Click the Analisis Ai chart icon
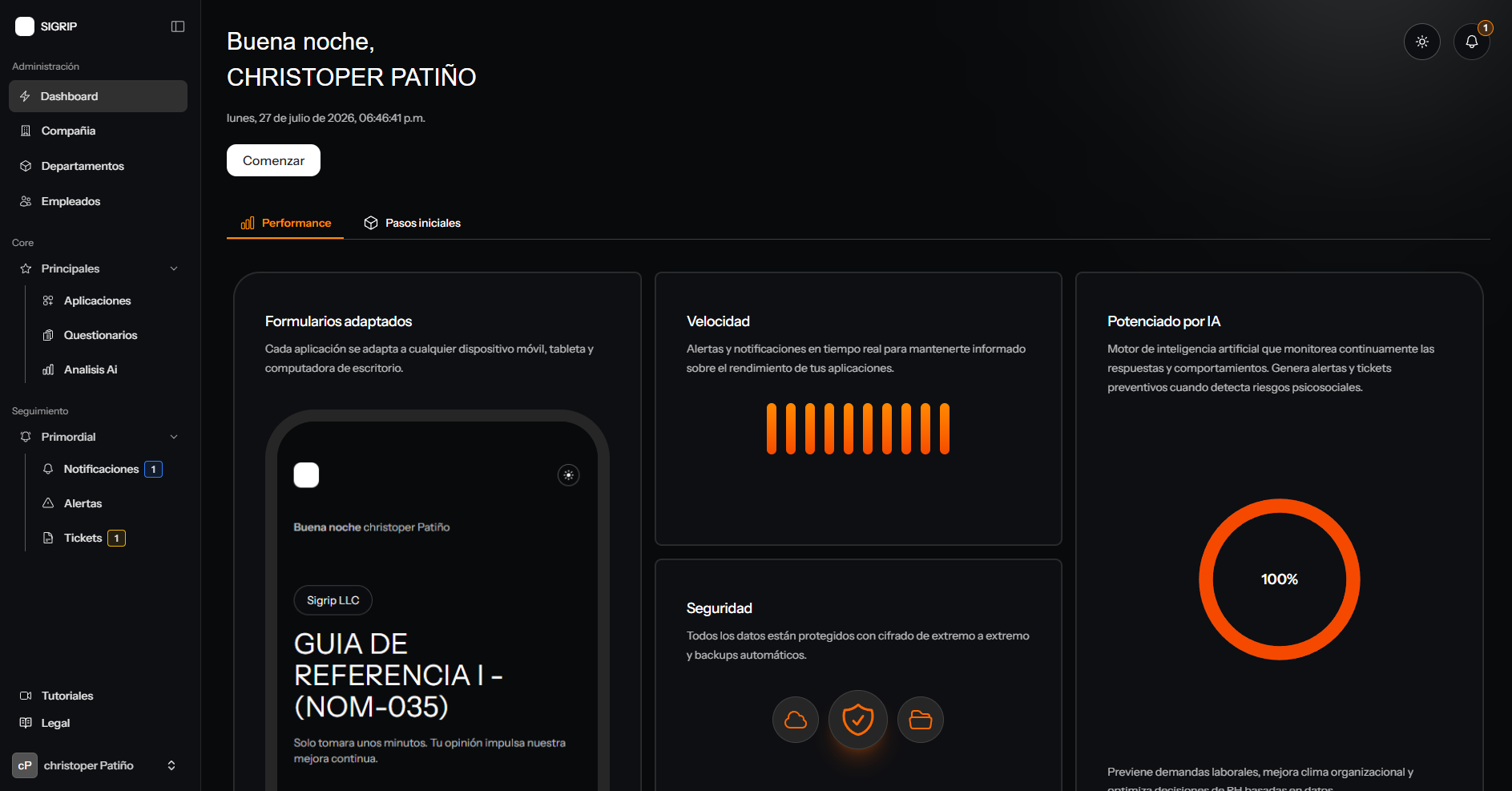Screen dimensions: 1512x791 point(48,369)
